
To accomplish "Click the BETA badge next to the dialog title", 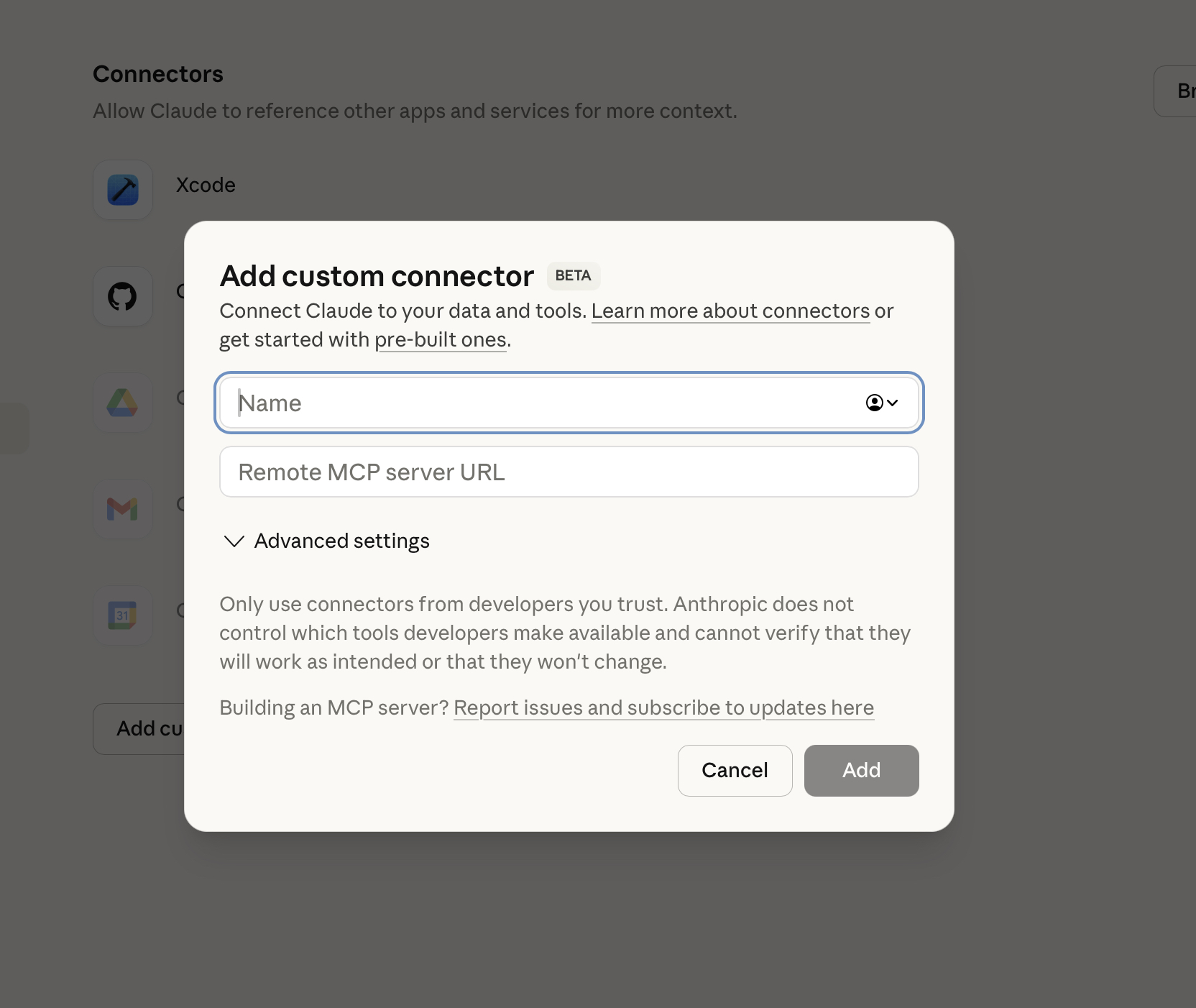I will click(x=573, y=276).
